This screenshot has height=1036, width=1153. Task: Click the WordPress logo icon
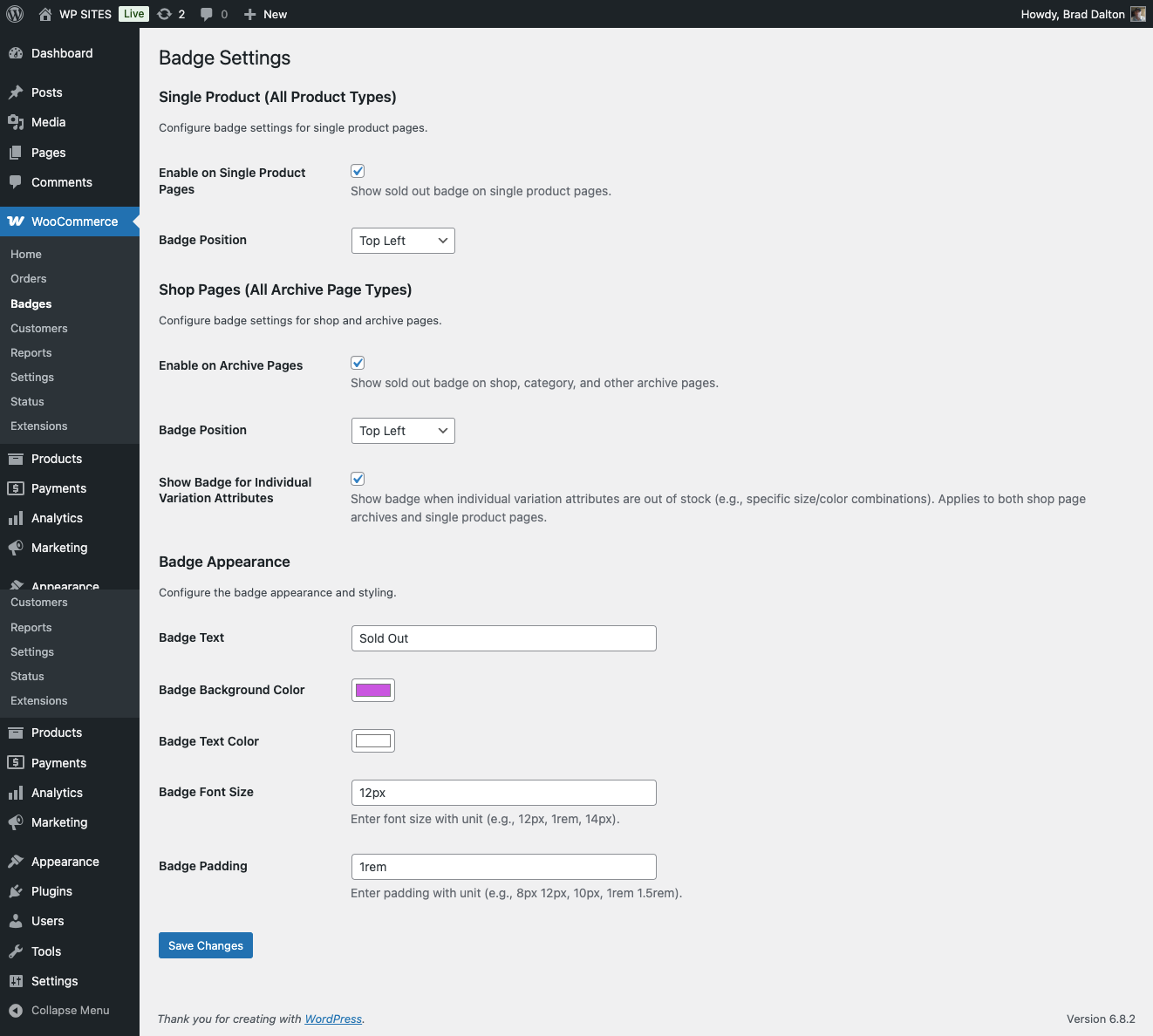coord(15,14)
